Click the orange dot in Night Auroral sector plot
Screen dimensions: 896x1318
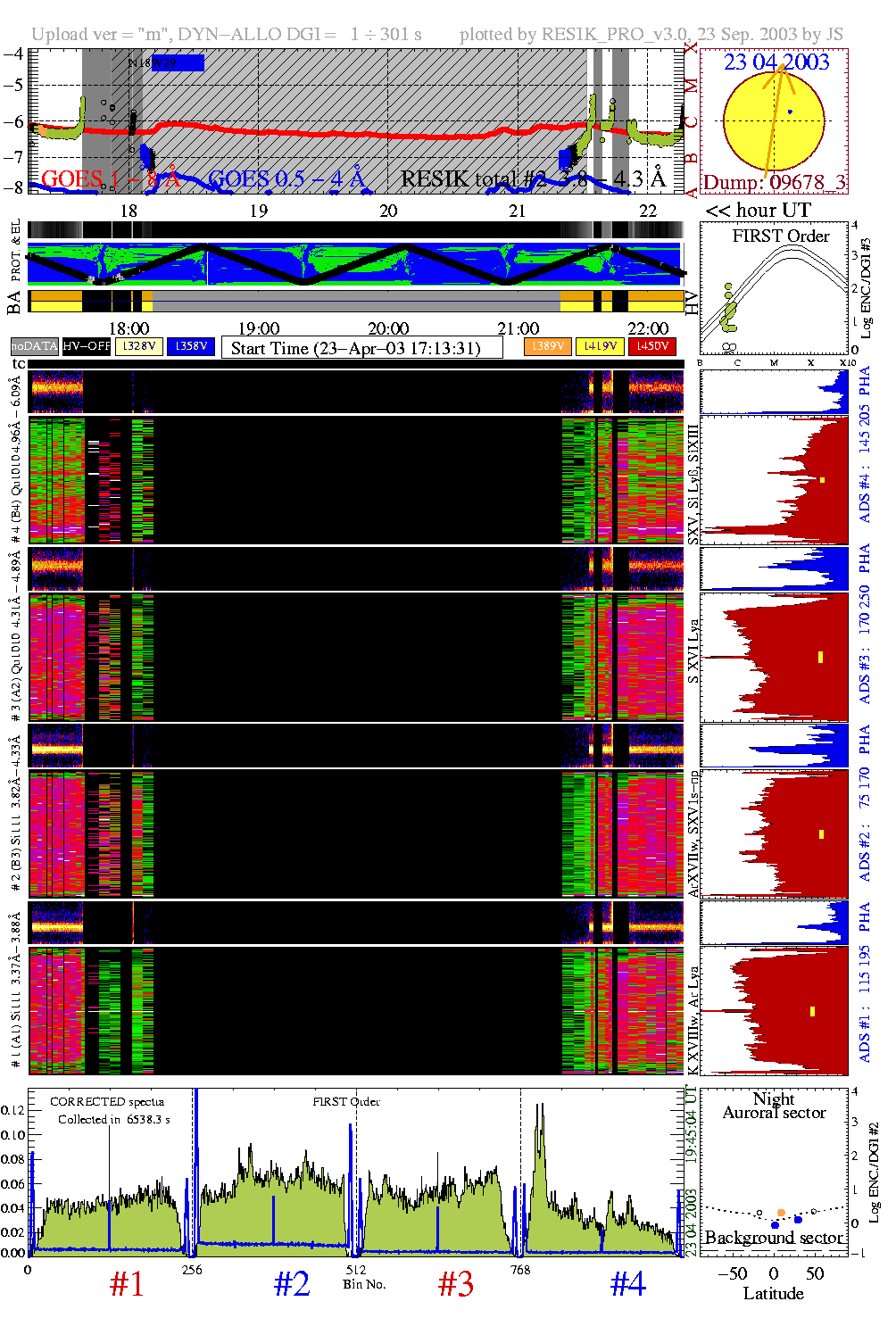tap(781, 1213)
